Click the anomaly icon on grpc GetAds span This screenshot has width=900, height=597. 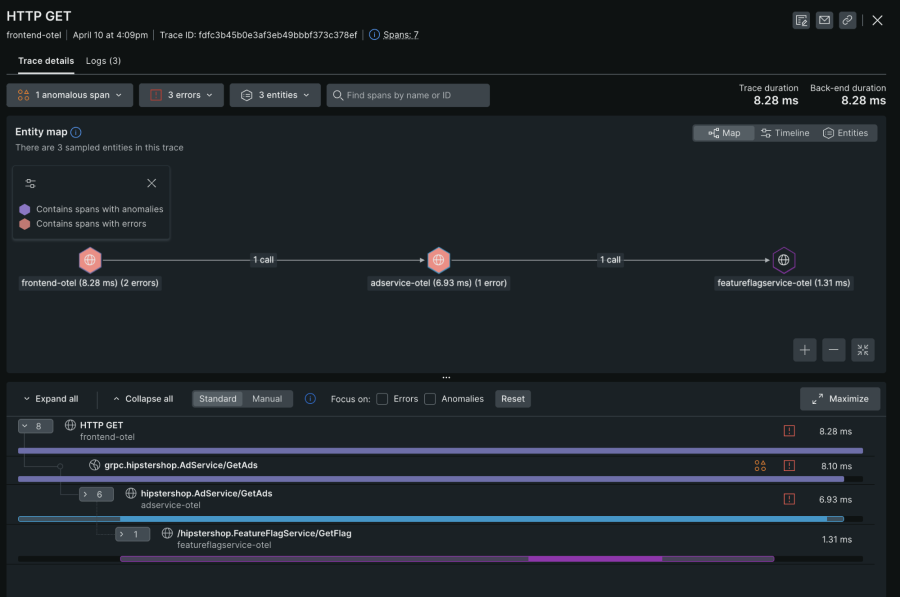[x=760, y=466]
